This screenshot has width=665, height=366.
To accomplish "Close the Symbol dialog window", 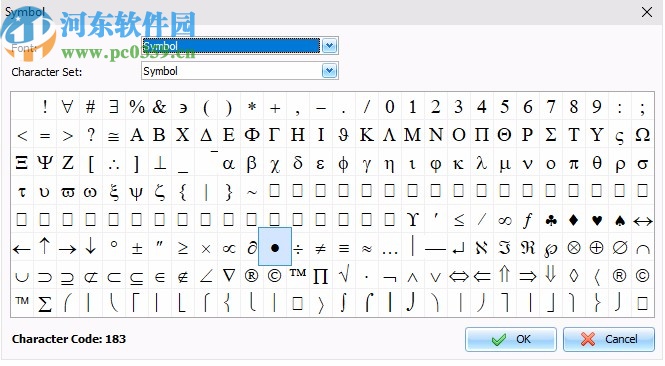I will click(647, 12).
